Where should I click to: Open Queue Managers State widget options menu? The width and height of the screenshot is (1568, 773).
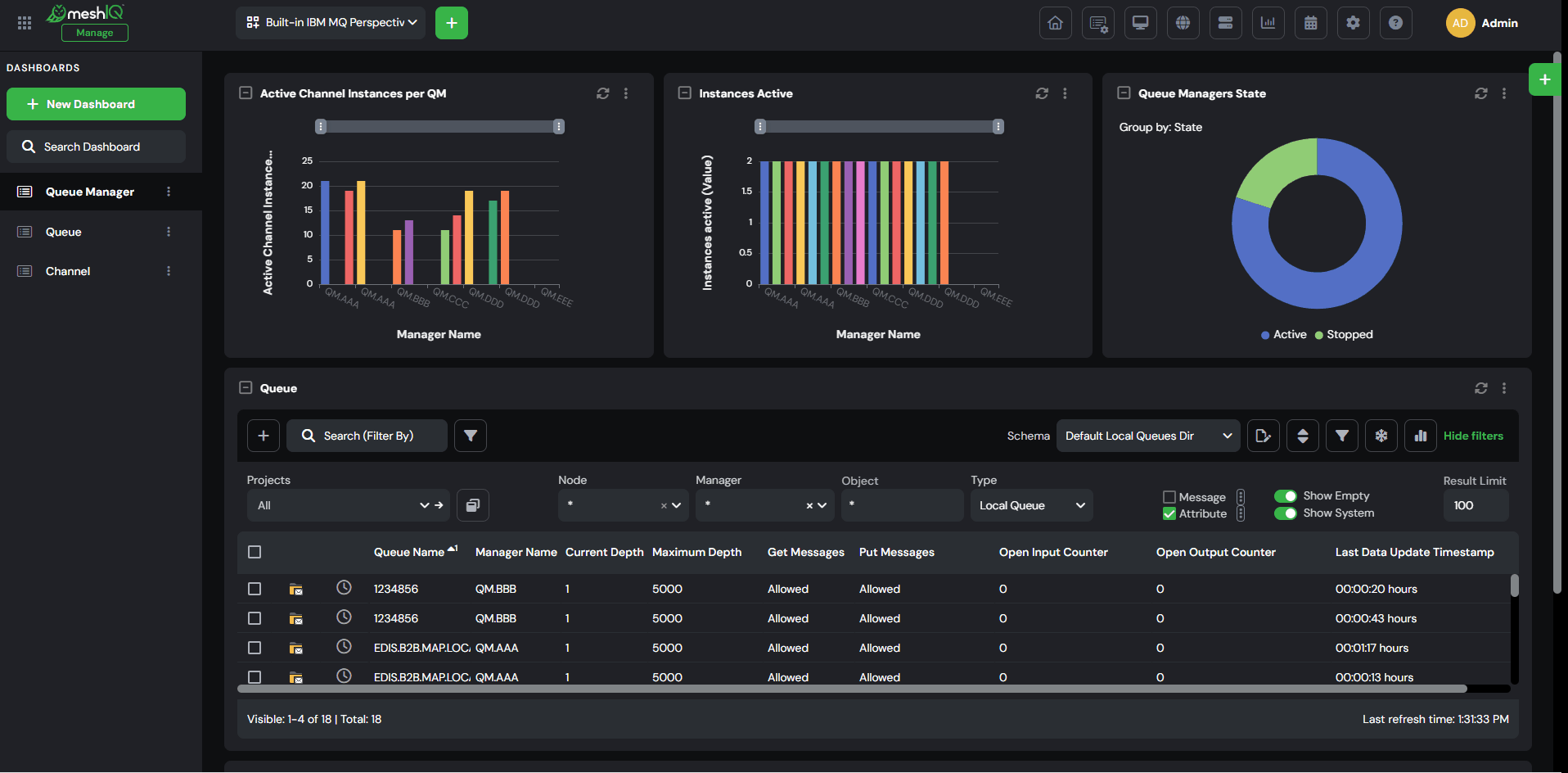tap(1504, 93)
